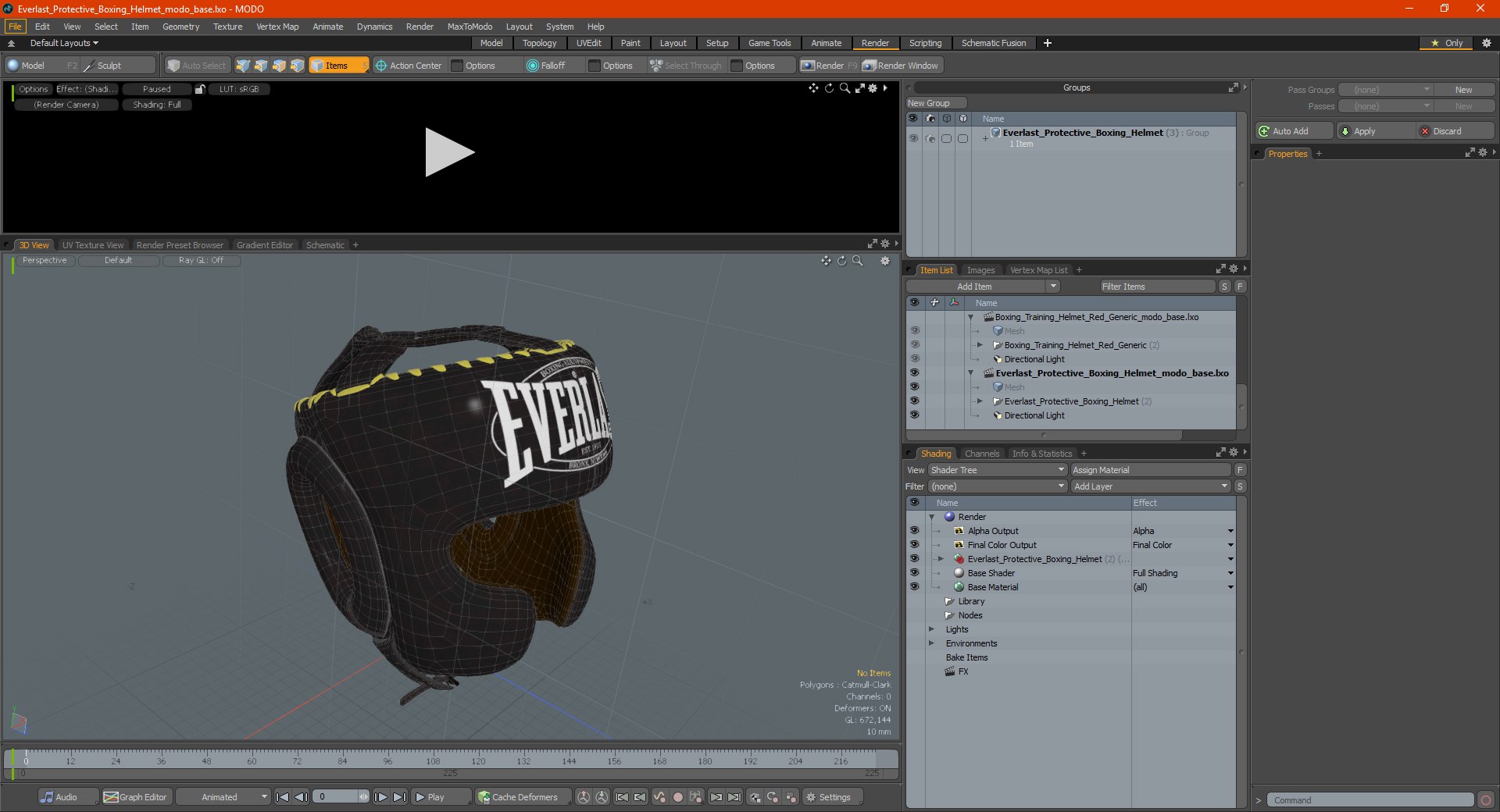1500x812 pixels.
Task: Jump to last frame
Action: coord(399,797)
